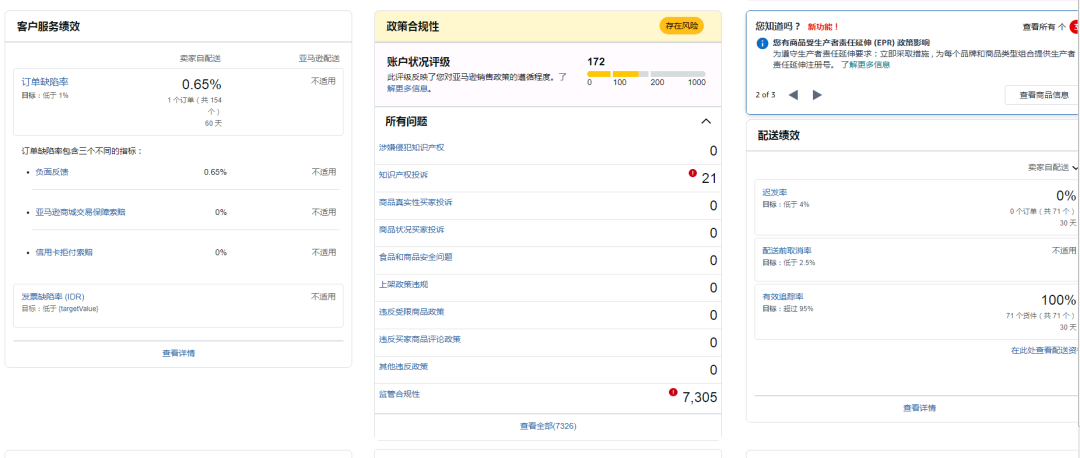Open 上架政策违规 issue row

click(x=548, y=287)
